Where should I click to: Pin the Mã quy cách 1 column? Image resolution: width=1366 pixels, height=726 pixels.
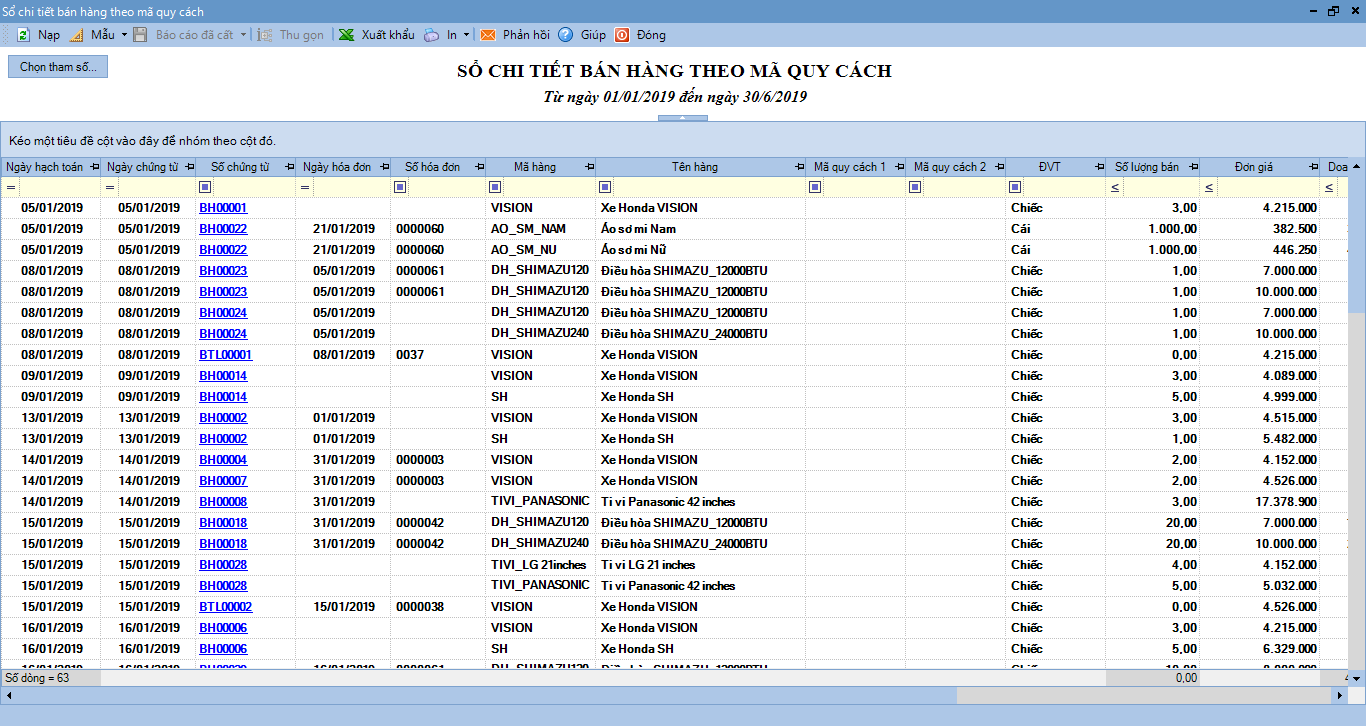[x=899, y=167]
